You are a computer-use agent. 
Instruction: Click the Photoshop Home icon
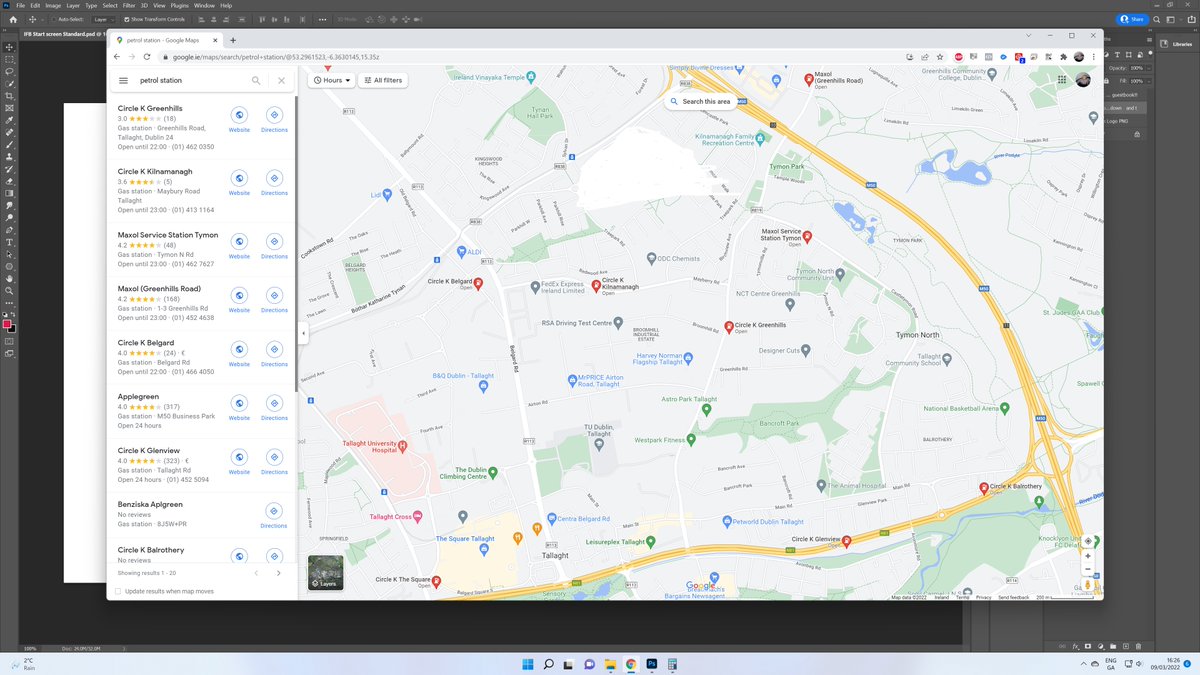click(13, 19)
